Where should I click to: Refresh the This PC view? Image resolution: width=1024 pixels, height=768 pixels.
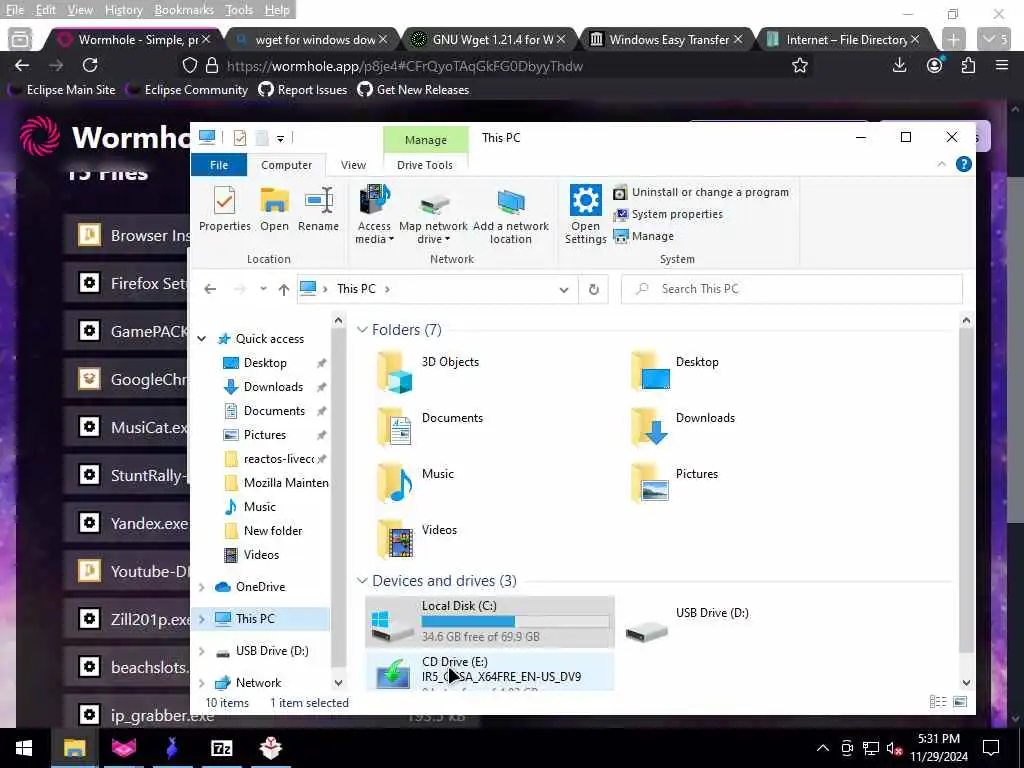594,289
